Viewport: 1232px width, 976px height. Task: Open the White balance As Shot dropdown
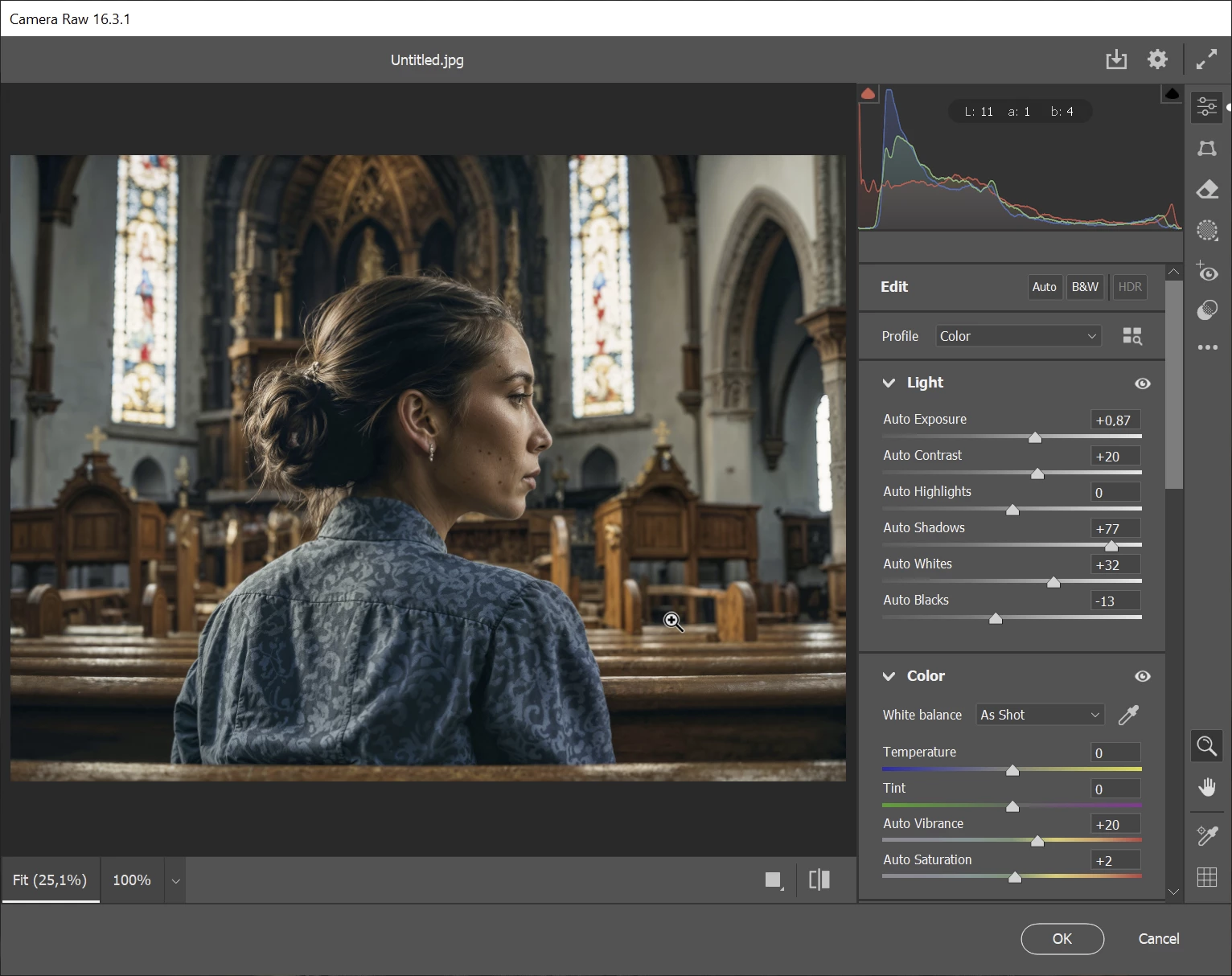(x=1039, y=715)
